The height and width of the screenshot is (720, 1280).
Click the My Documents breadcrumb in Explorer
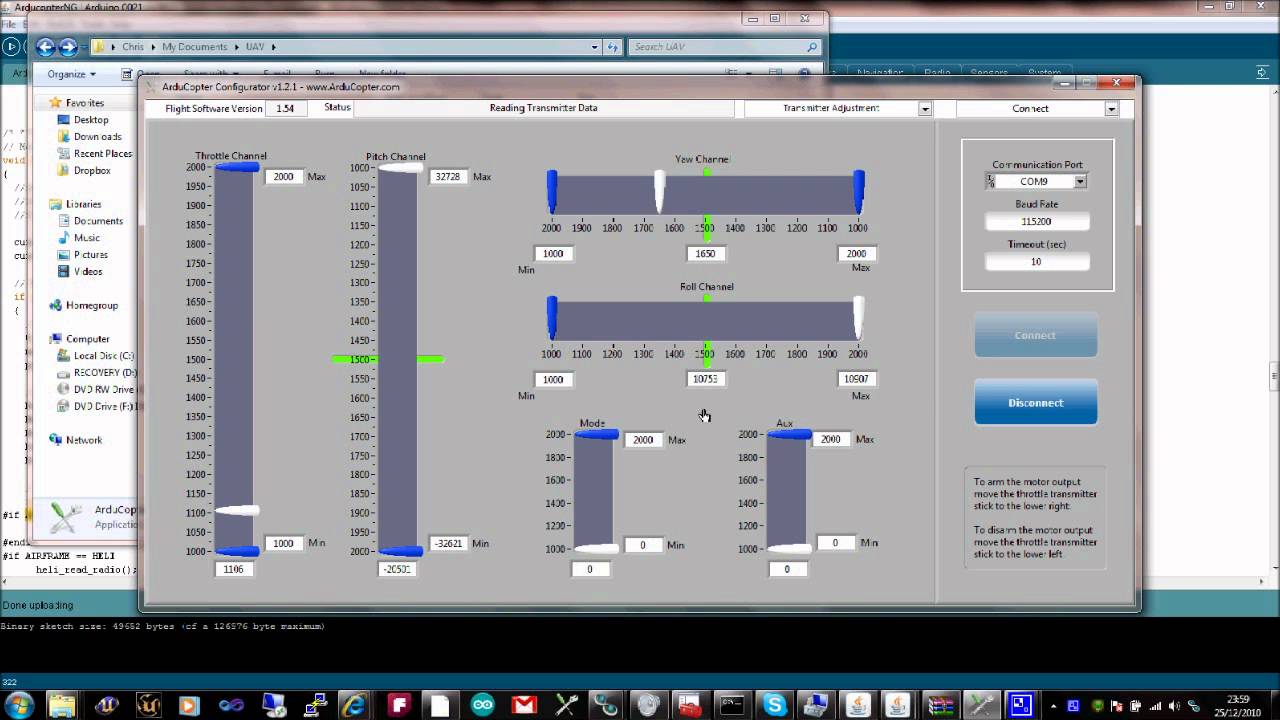coord(195,47)
